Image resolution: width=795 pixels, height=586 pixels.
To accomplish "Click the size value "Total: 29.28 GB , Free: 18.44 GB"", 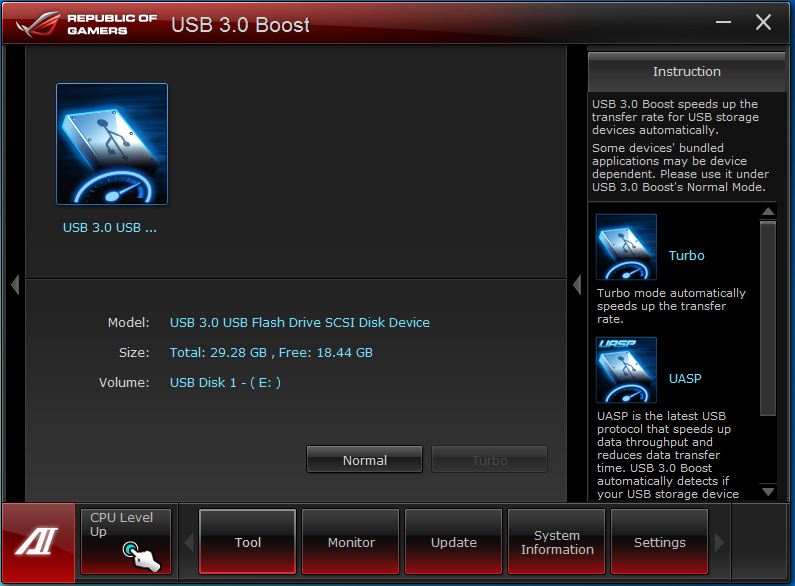I will coord(271,352).
